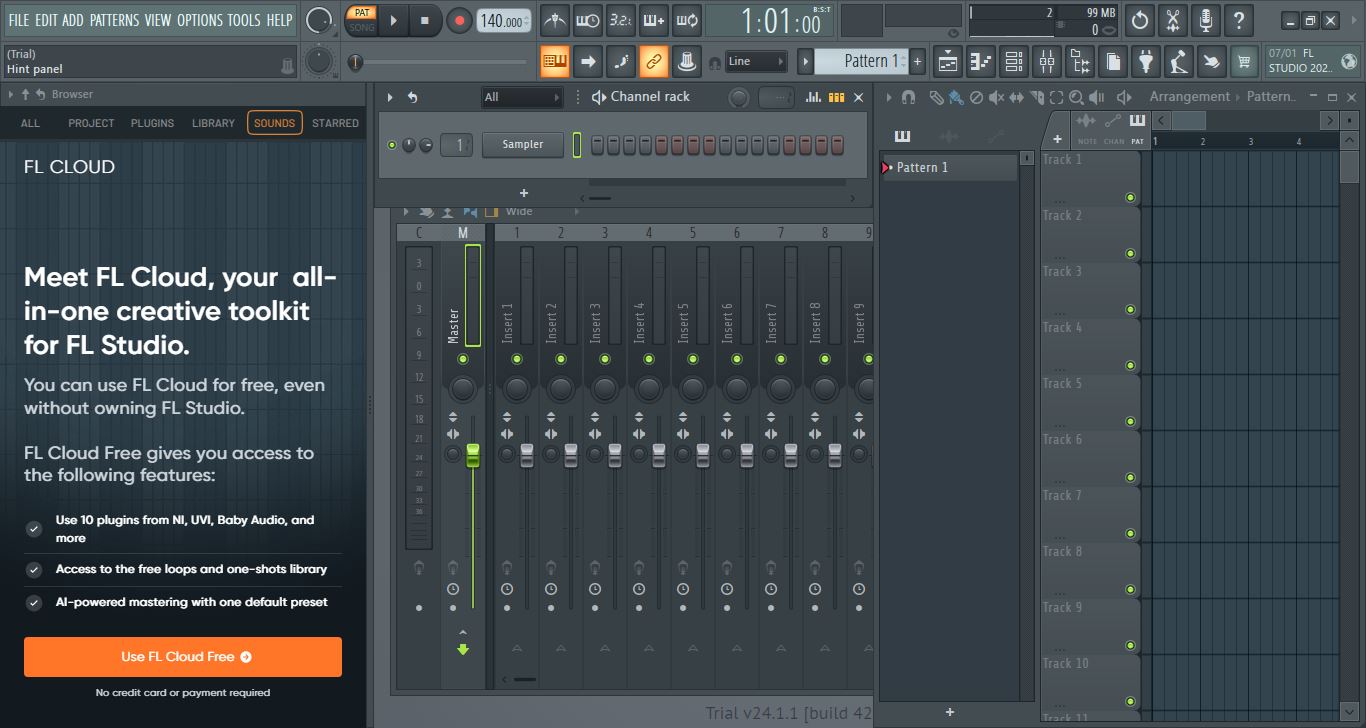Mute playlist Track 5 green light

coord(1130,422)
